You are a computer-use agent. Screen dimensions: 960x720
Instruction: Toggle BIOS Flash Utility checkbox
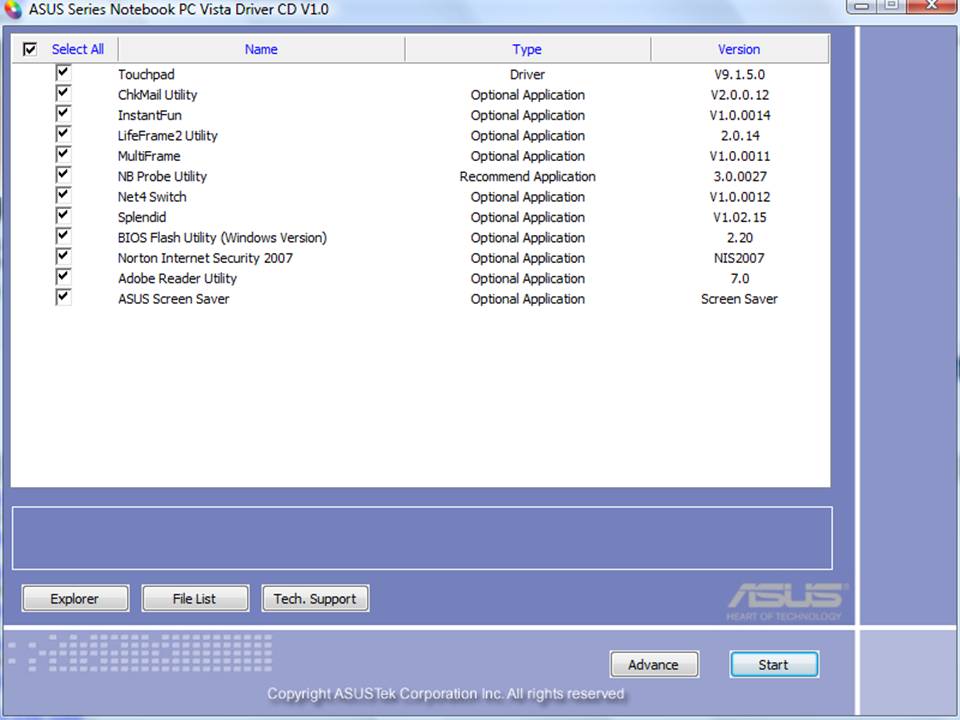click(63, 236)
